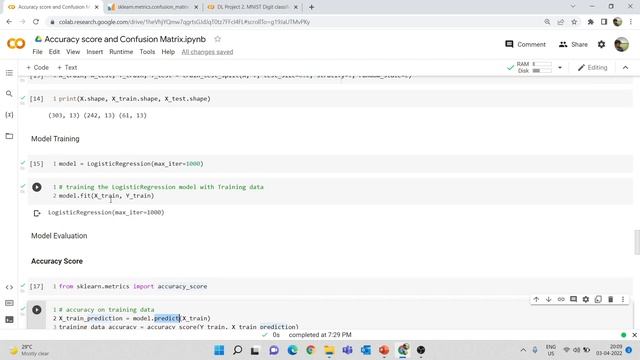Add a new Text cell
Viewport: 640px width, 360px height.
pos(67,67)
